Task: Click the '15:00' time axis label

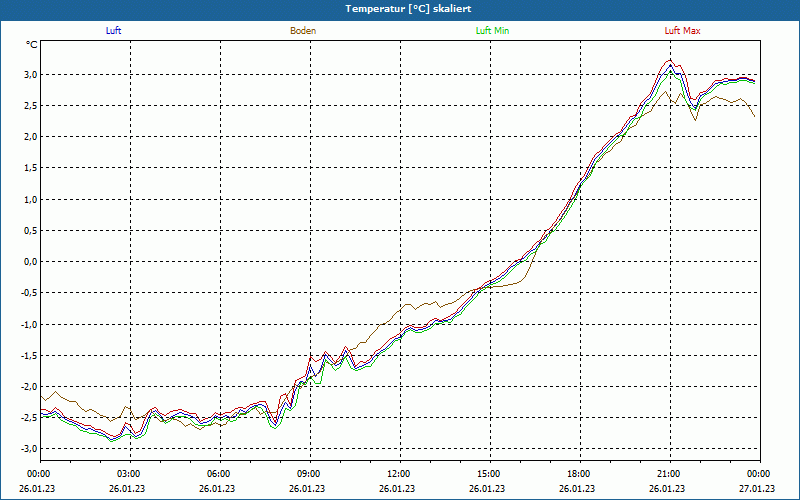Action: pyautogui.click(x=488, y=474)
